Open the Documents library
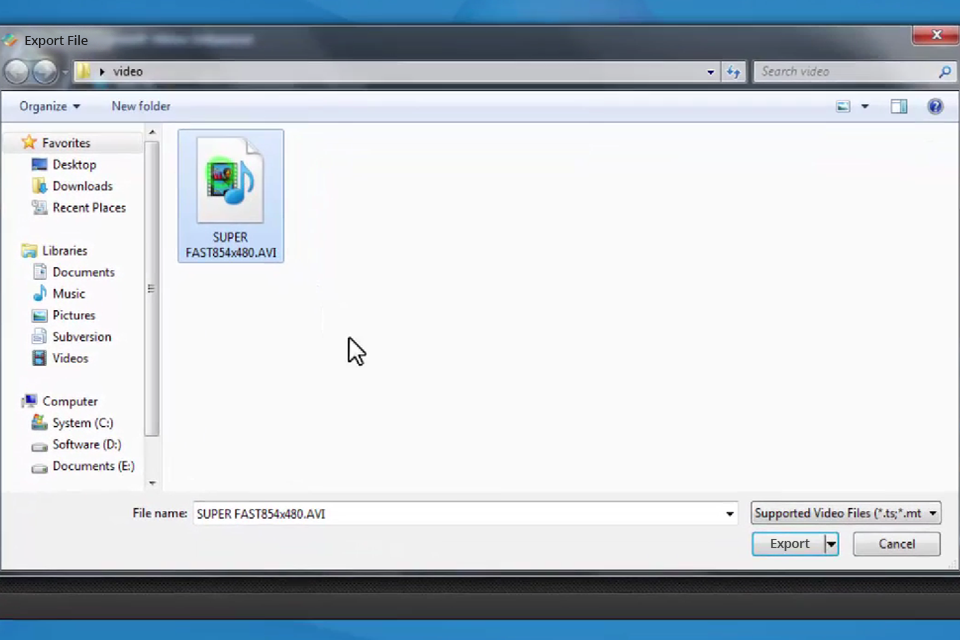Screen dimensions: 960x640 [83, 272]
